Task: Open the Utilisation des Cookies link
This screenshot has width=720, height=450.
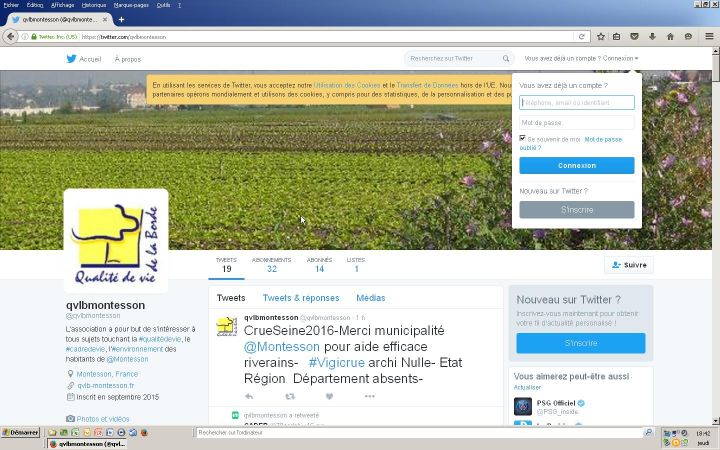Action: (x=347, y=85)
